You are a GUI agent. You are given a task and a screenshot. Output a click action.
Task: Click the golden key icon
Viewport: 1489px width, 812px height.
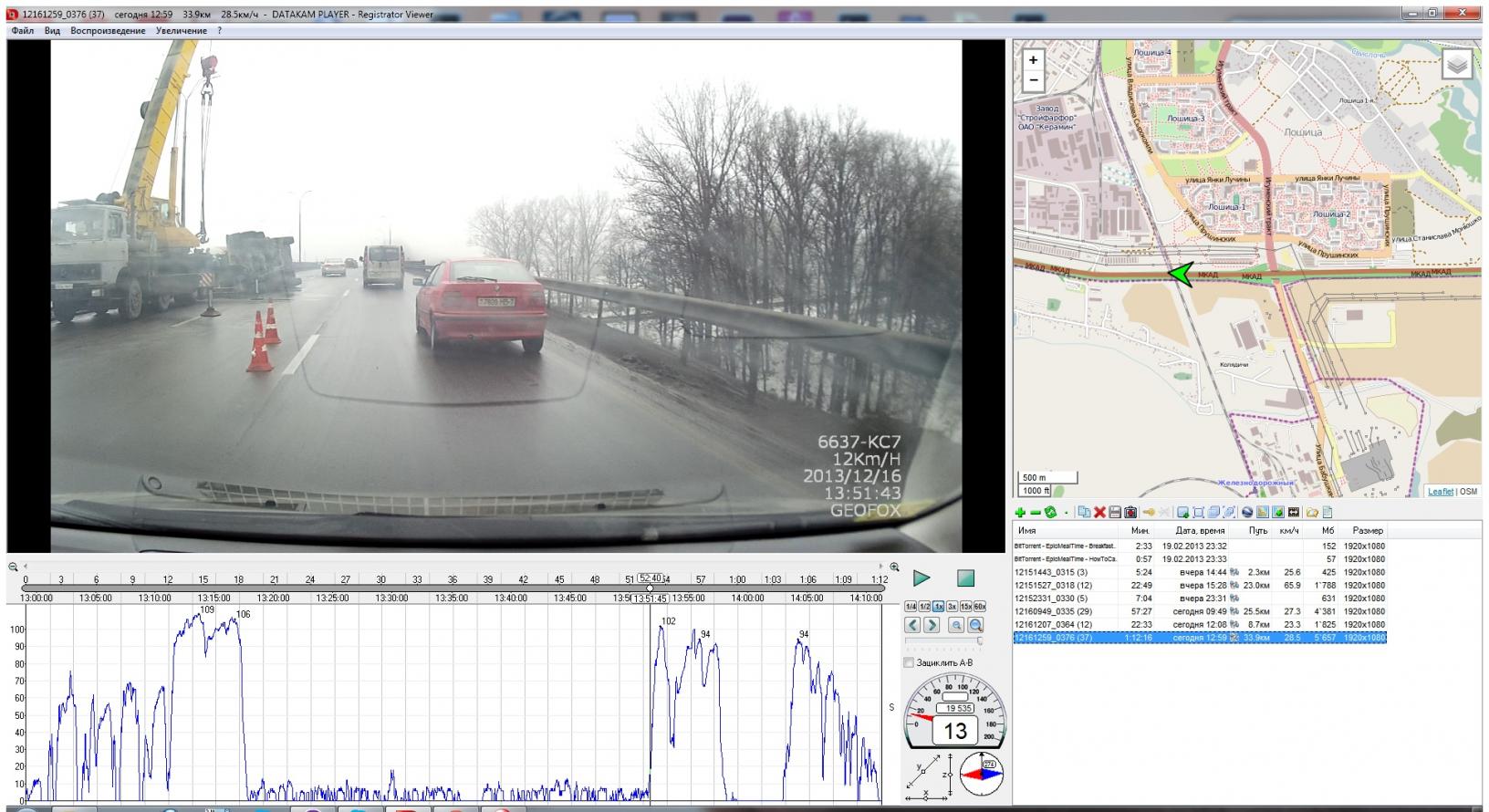[1149, 513]
